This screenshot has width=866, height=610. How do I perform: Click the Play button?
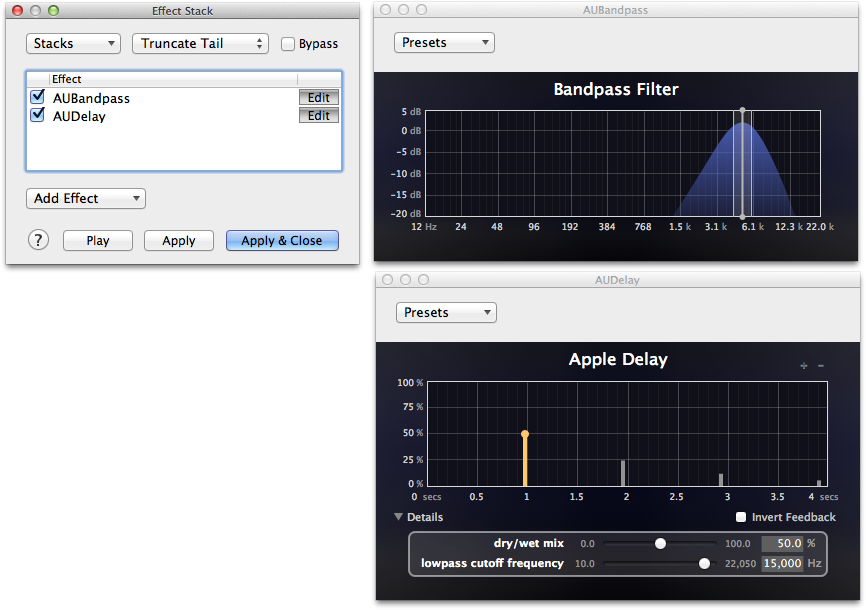click(98, 241)
